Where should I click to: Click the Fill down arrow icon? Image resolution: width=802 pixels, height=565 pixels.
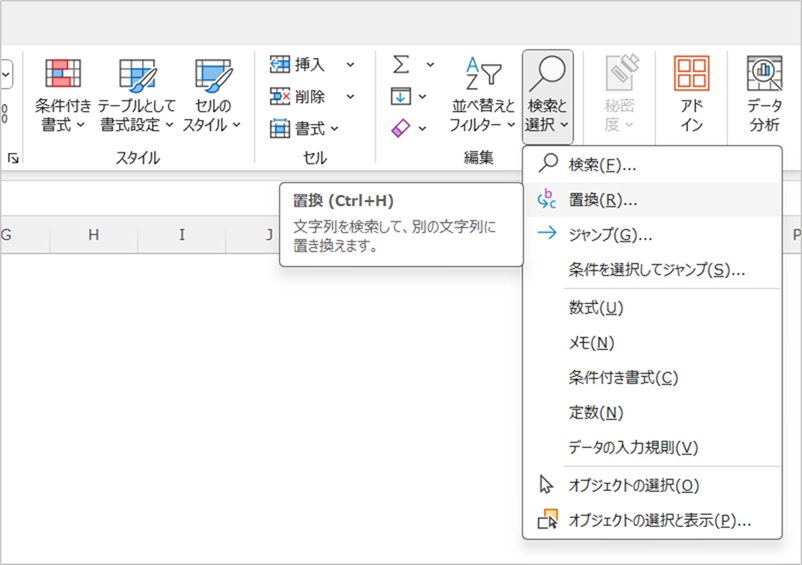click(401, 96)
